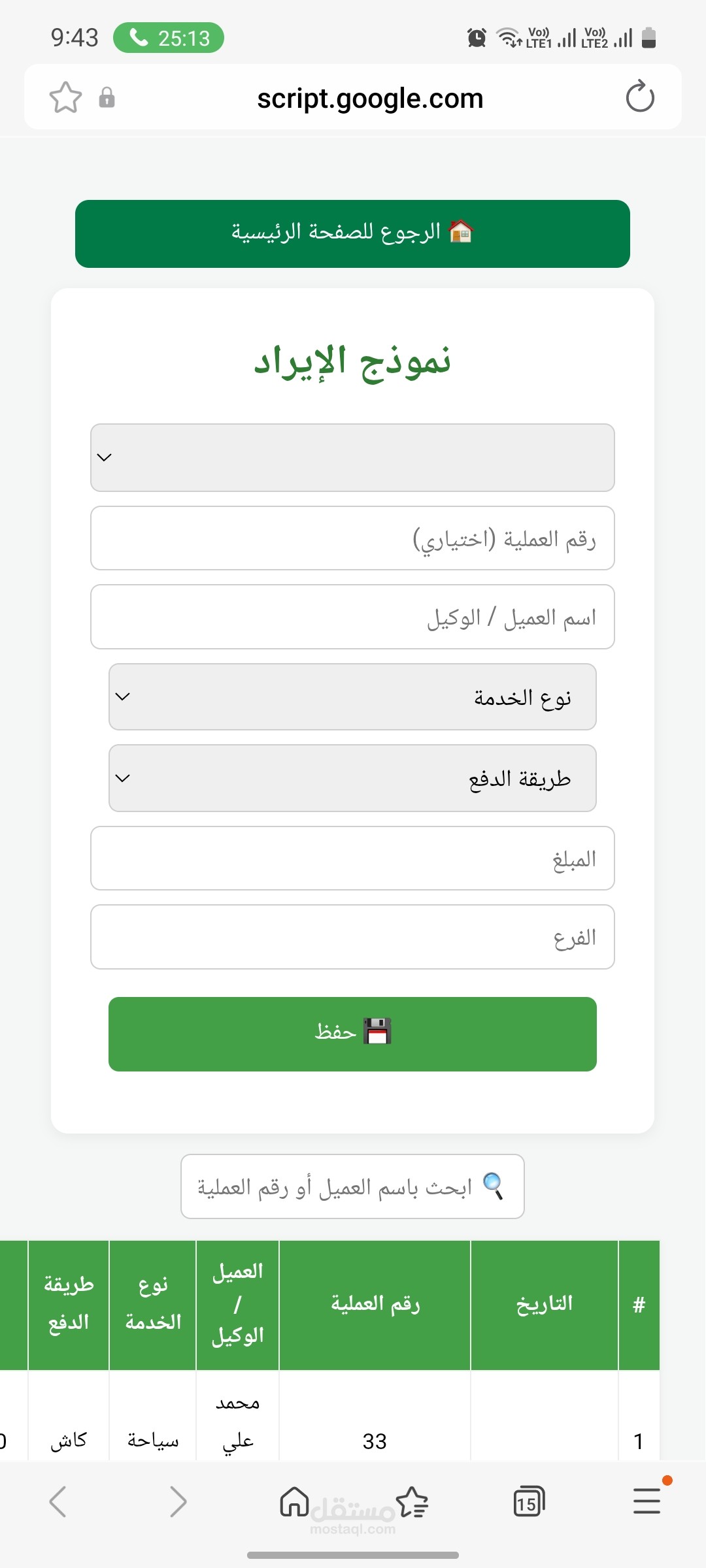Tap the browser home icon
The width and height of the screenshot is (706, 1568).
point(294,1501)
